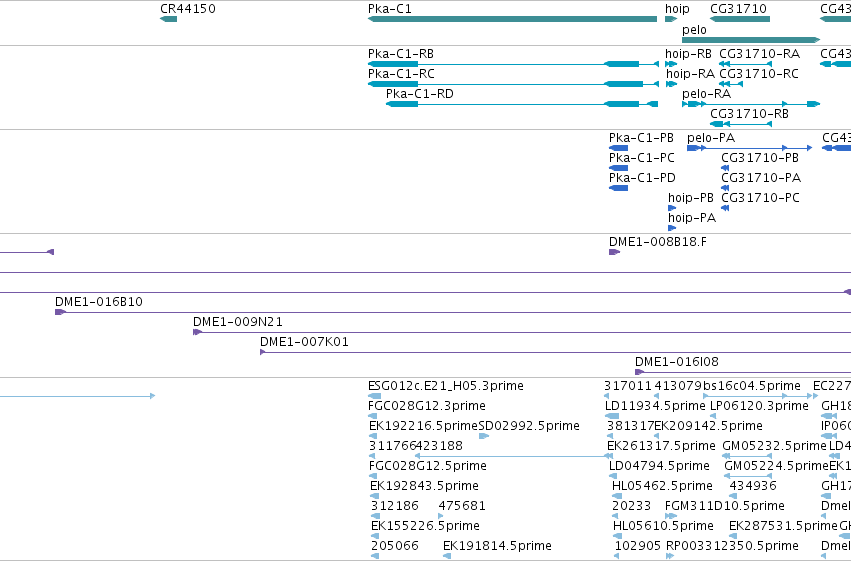The image size is (851, 561).
Task: Select the CG31710-PB label
Action: [x=760, y=158]
